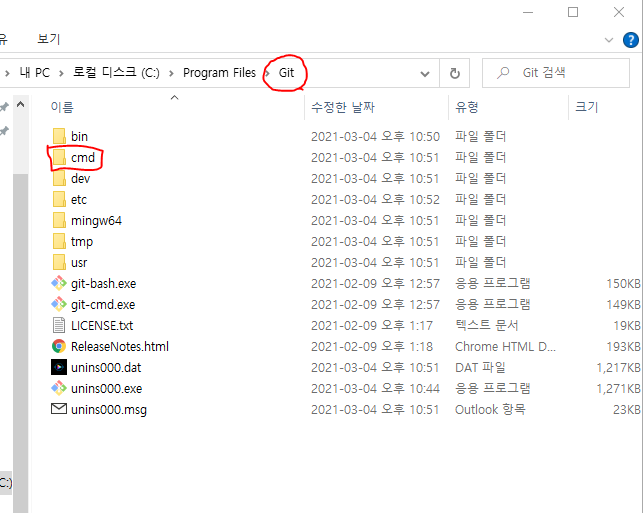Screen dimensions: 643x513
Task: Sort by 크기 column header
Action: click(586, 107)
